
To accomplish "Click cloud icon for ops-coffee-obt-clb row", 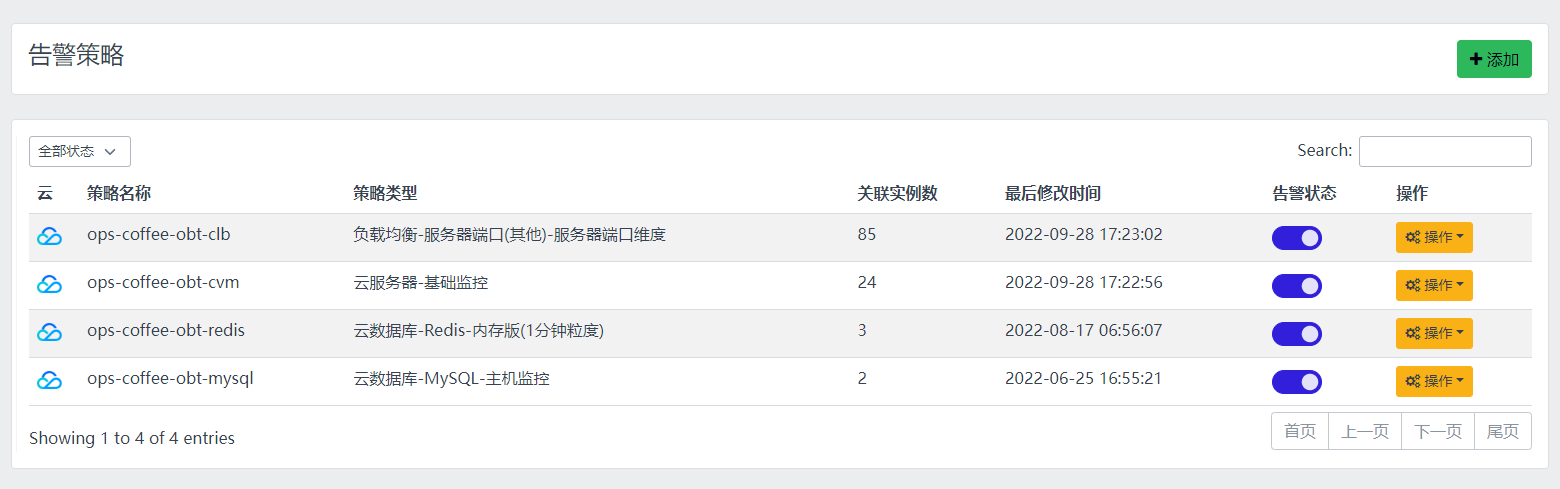I will click(50, 236).
